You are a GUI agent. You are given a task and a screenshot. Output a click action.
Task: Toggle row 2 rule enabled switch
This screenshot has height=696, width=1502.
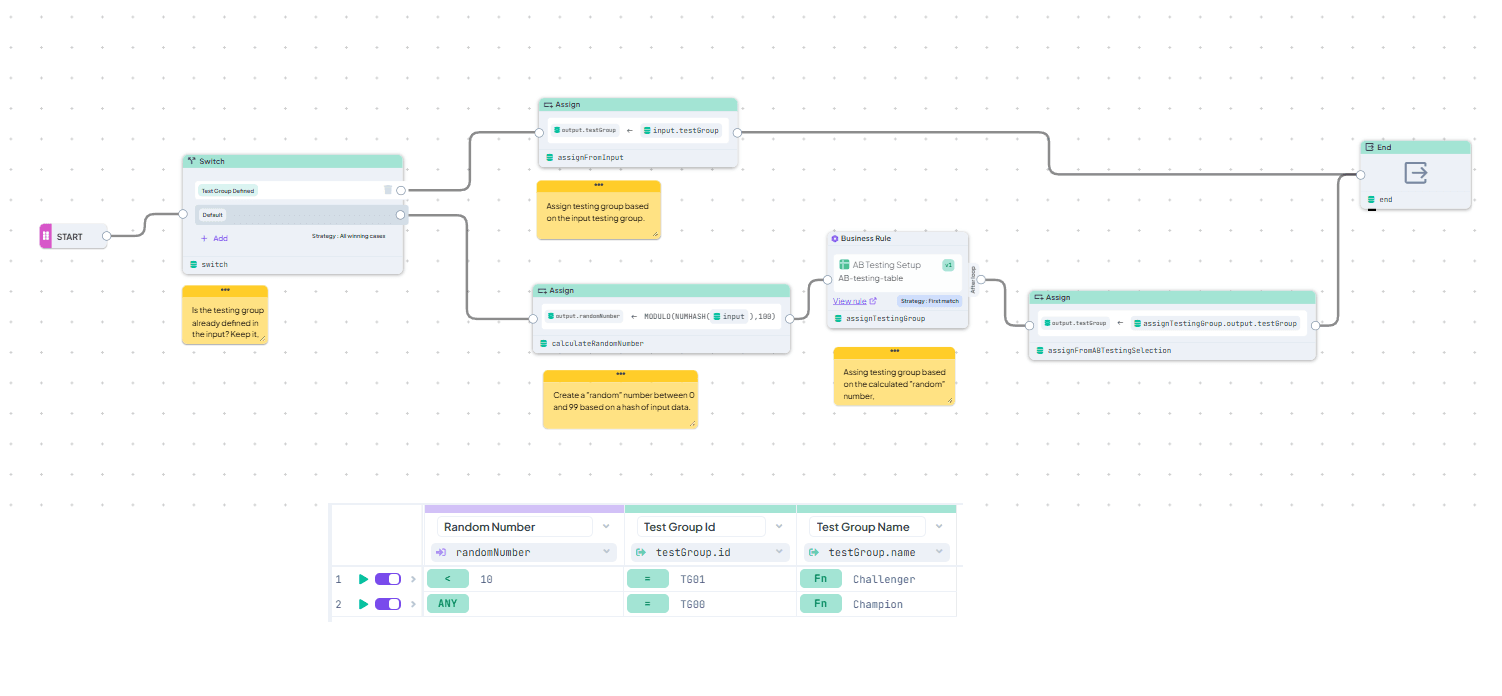pyautogui.click(x=387, y=604)
